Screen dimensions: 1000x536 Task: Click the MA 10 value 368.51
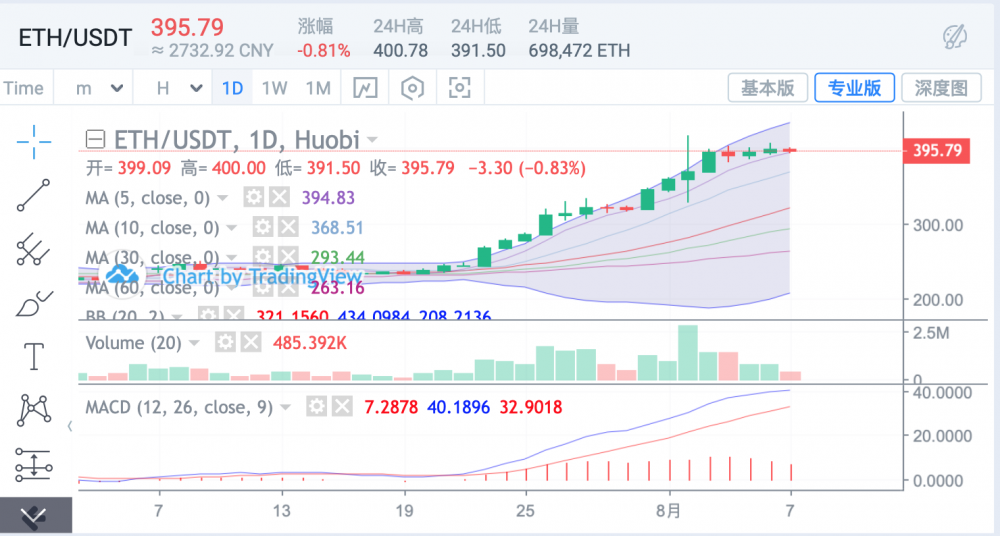[x=337, y=228]
